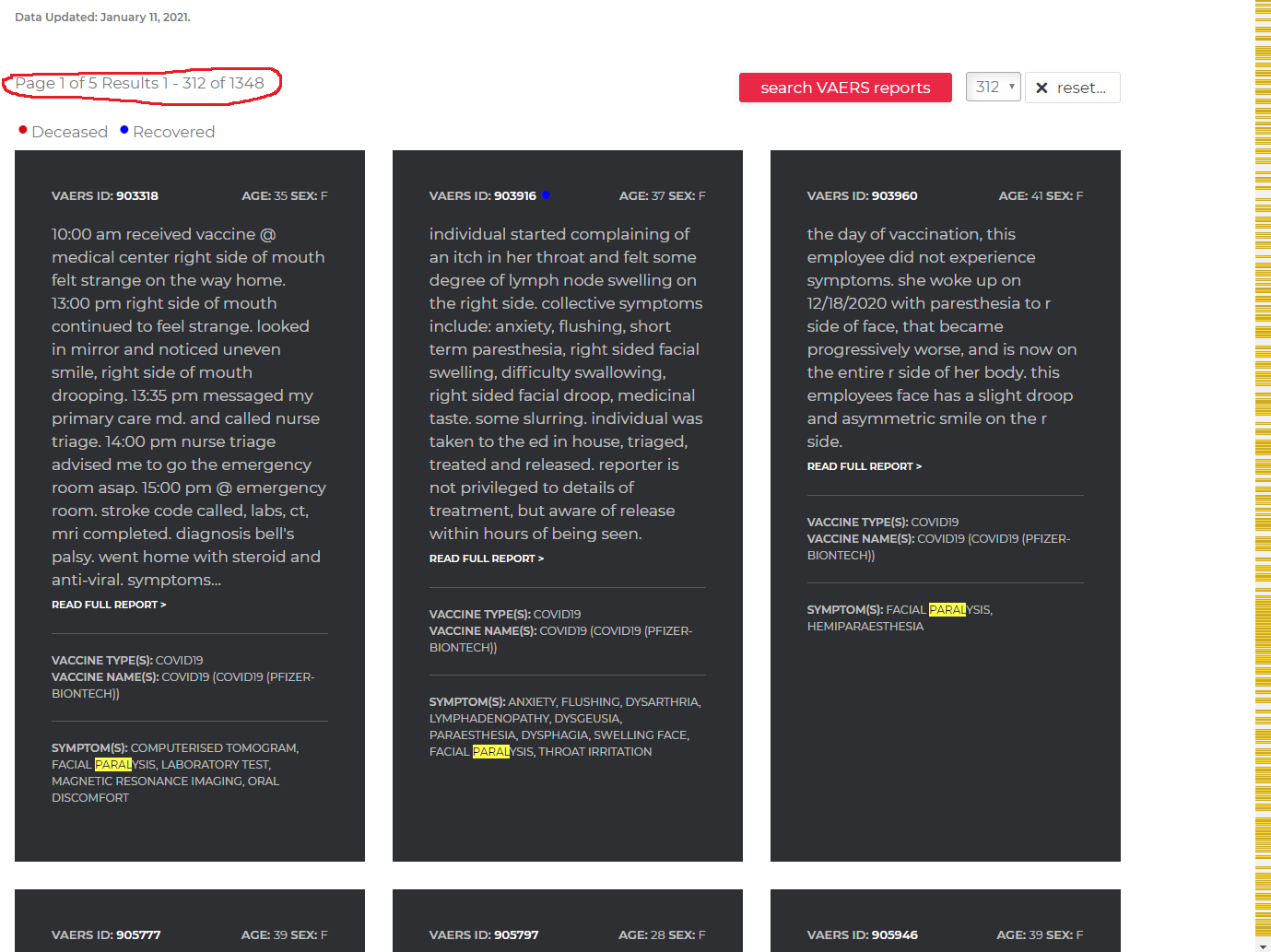Click the report narrative in card 903318
The width and height of the screenshot is (1271, 952).
[x=189, y=406]
